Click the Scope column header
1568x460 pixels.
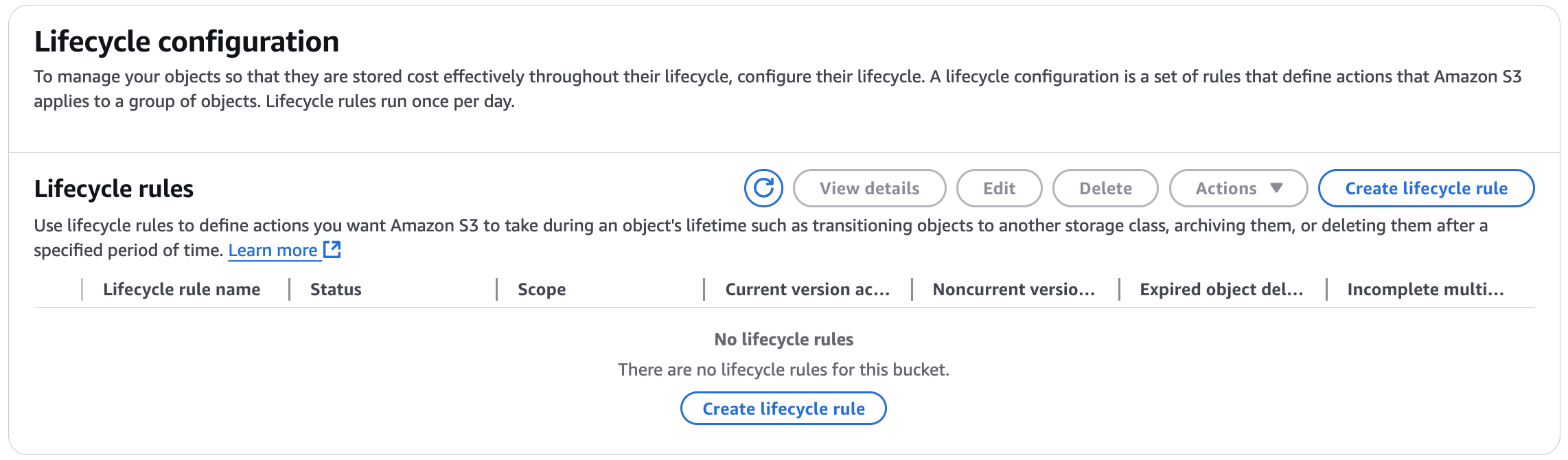(542, 290)
